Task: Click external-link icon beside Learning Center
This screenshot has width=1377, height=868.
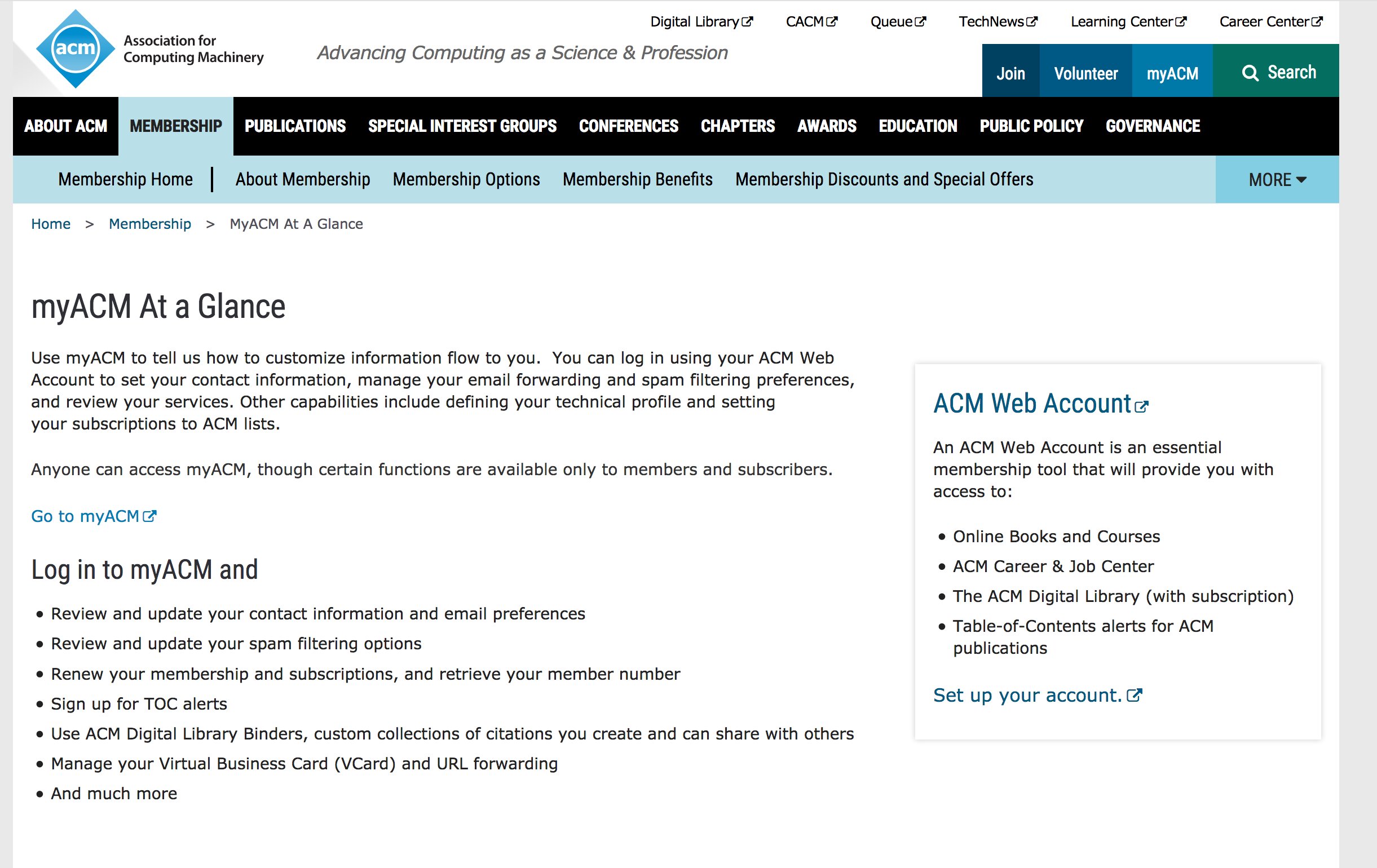Action: 1181,22
